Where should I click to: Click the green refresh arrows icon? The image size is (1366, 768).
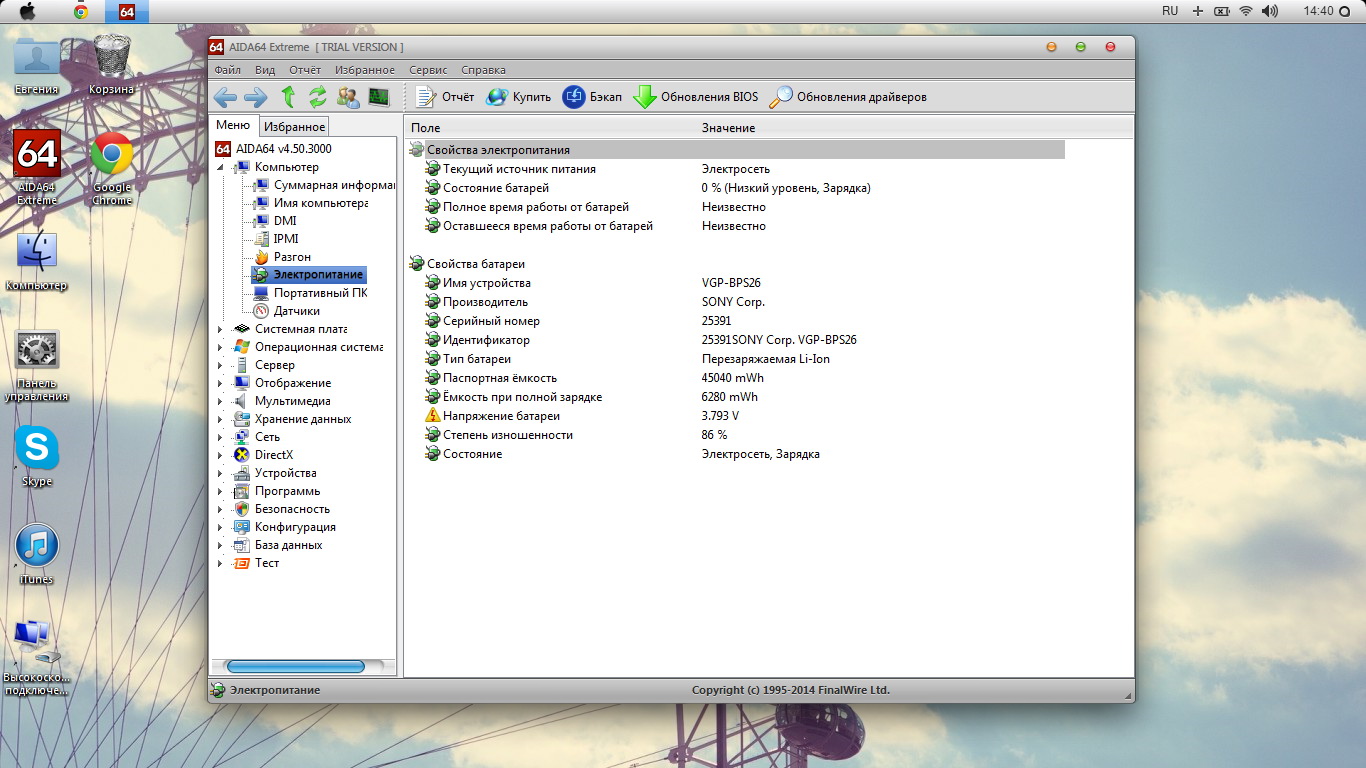318,97
